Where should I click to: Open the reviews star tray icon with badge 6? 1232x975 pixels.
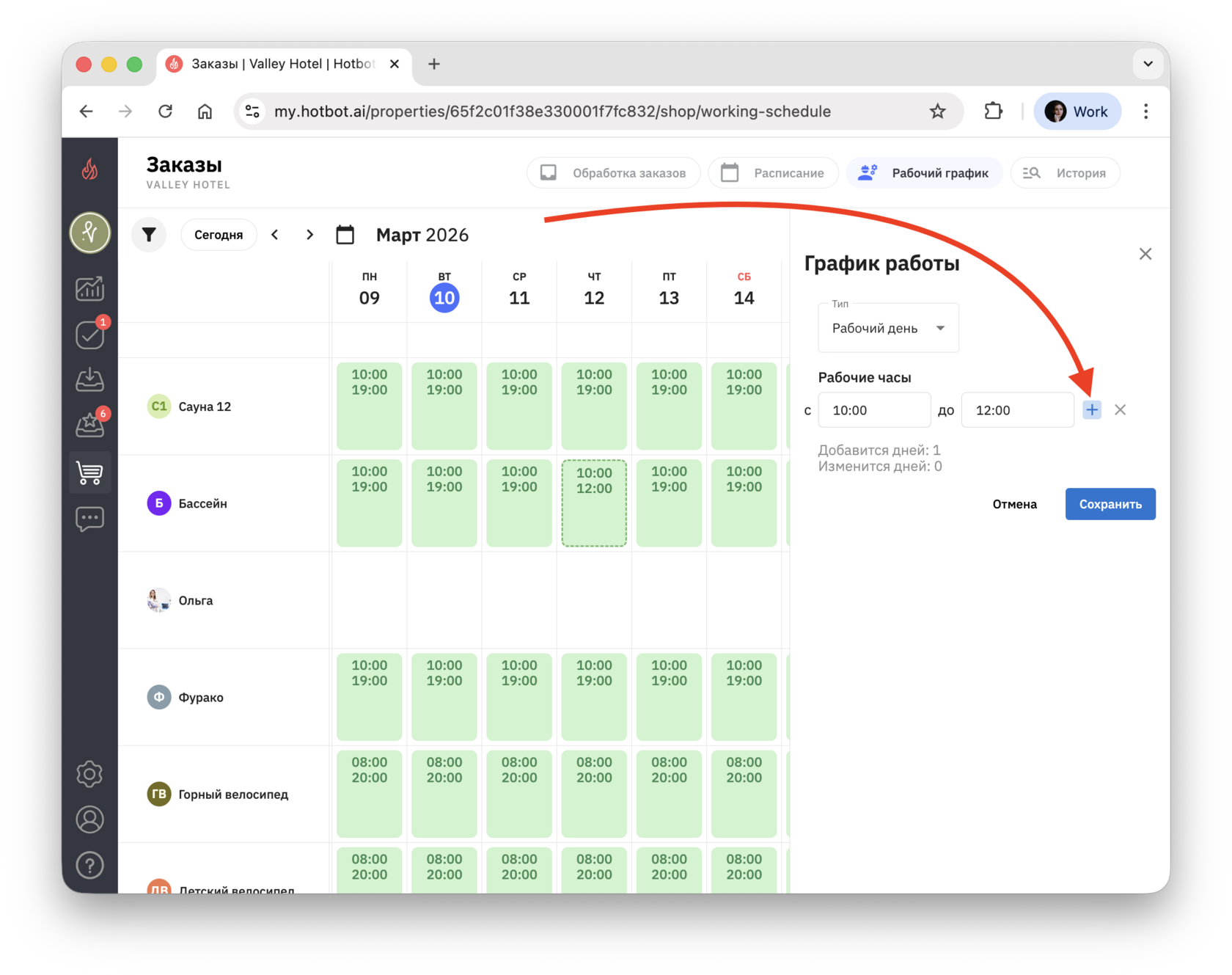[x=89, y=425]
